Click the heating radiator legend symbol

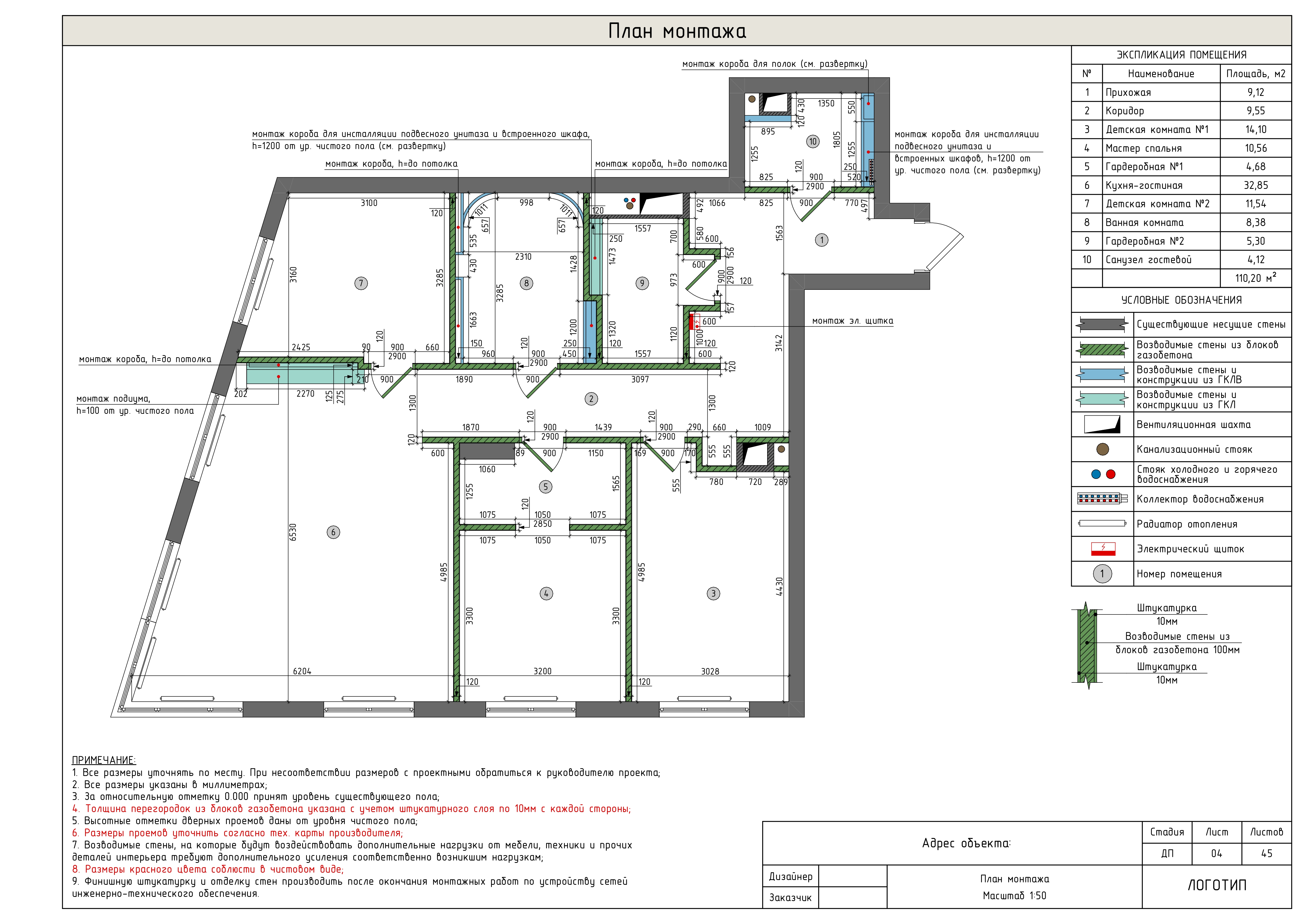coord(1102,523)
